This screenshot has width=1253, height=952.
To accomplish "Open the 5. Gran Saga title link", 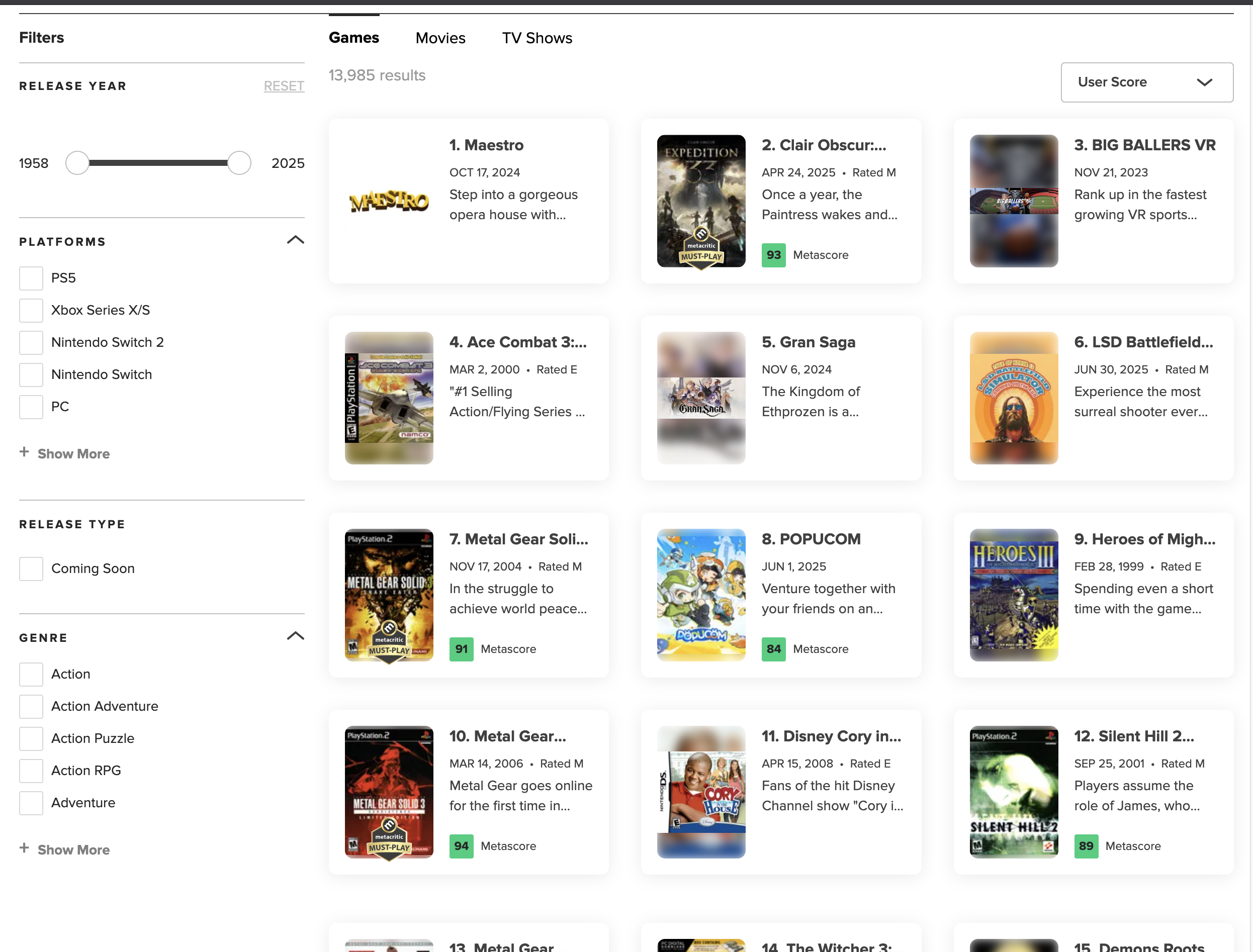I will (809, 342).
